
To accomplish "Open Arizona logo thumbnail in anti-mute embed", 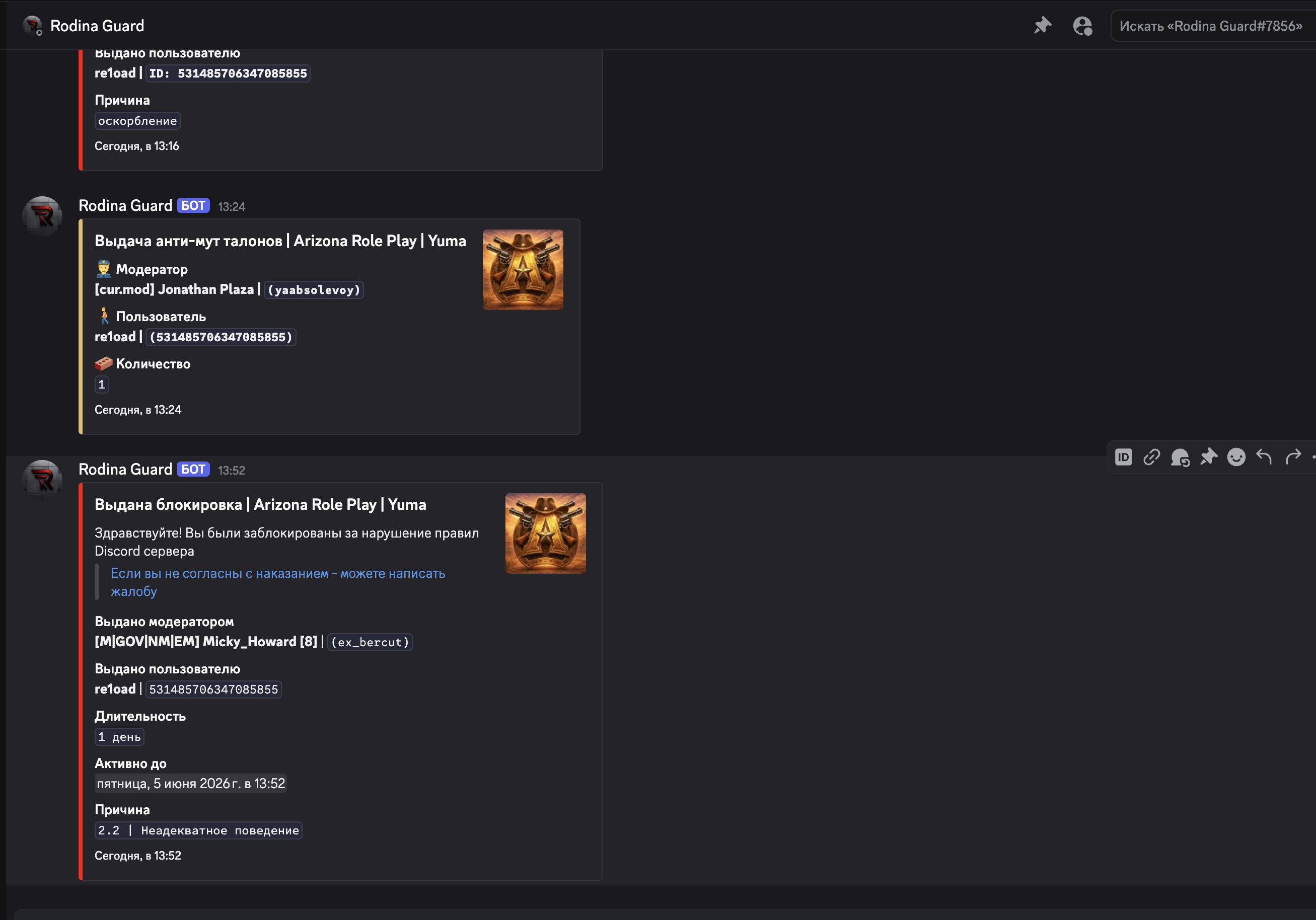I will (x=523, y=270).
